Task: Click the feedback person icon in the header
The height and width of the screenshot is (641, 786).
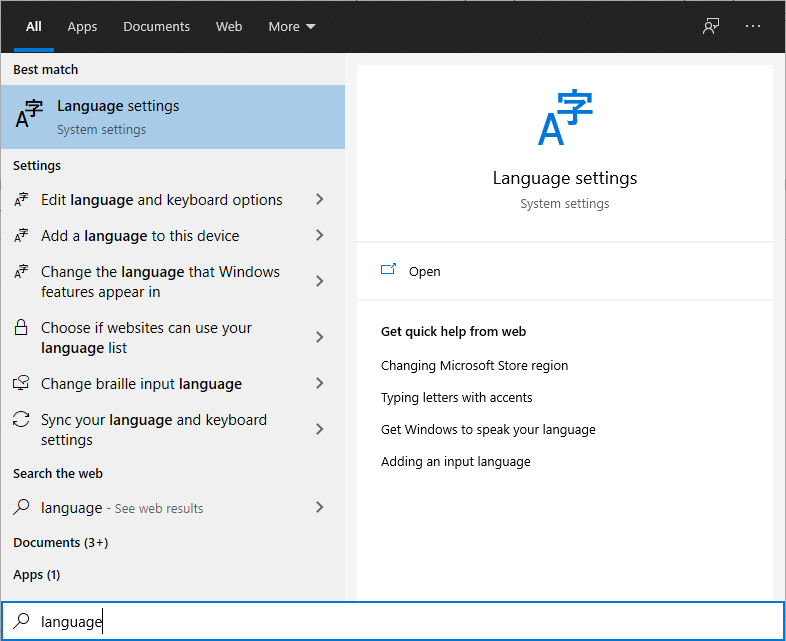Action: point(710,26)
